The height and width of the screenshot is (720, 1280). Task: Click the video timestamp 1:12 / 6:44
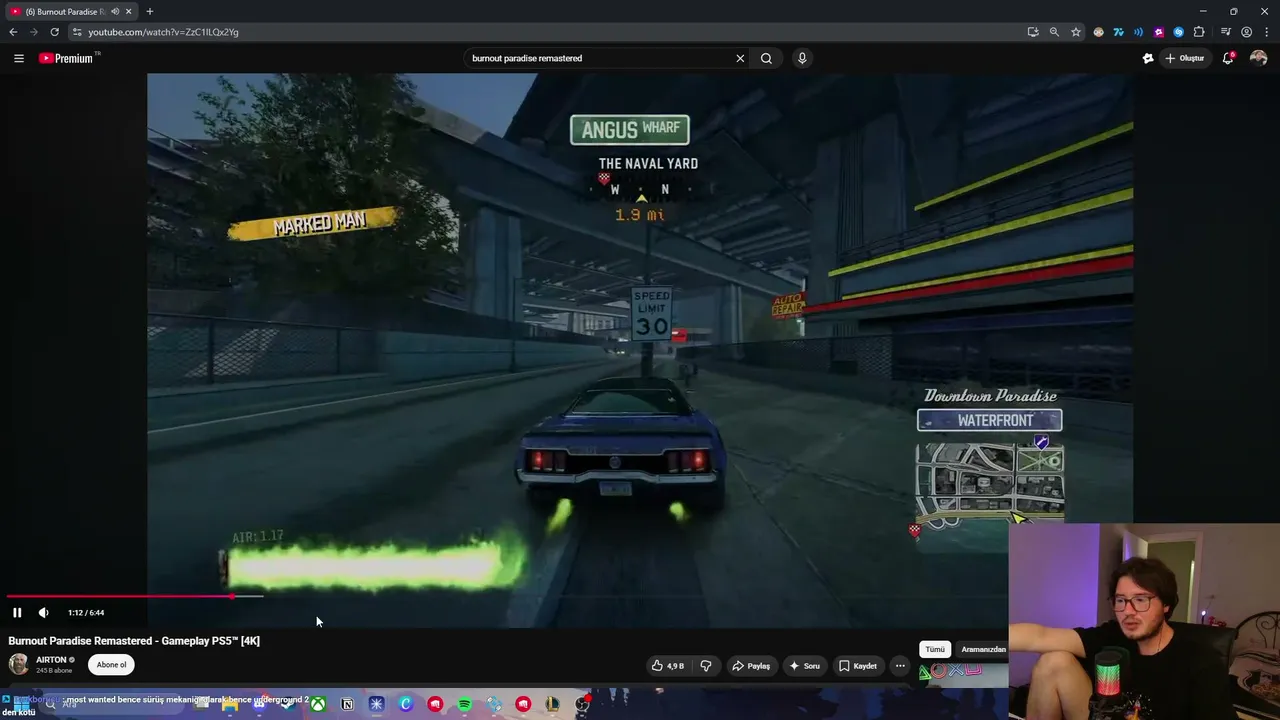coord(86,613)
